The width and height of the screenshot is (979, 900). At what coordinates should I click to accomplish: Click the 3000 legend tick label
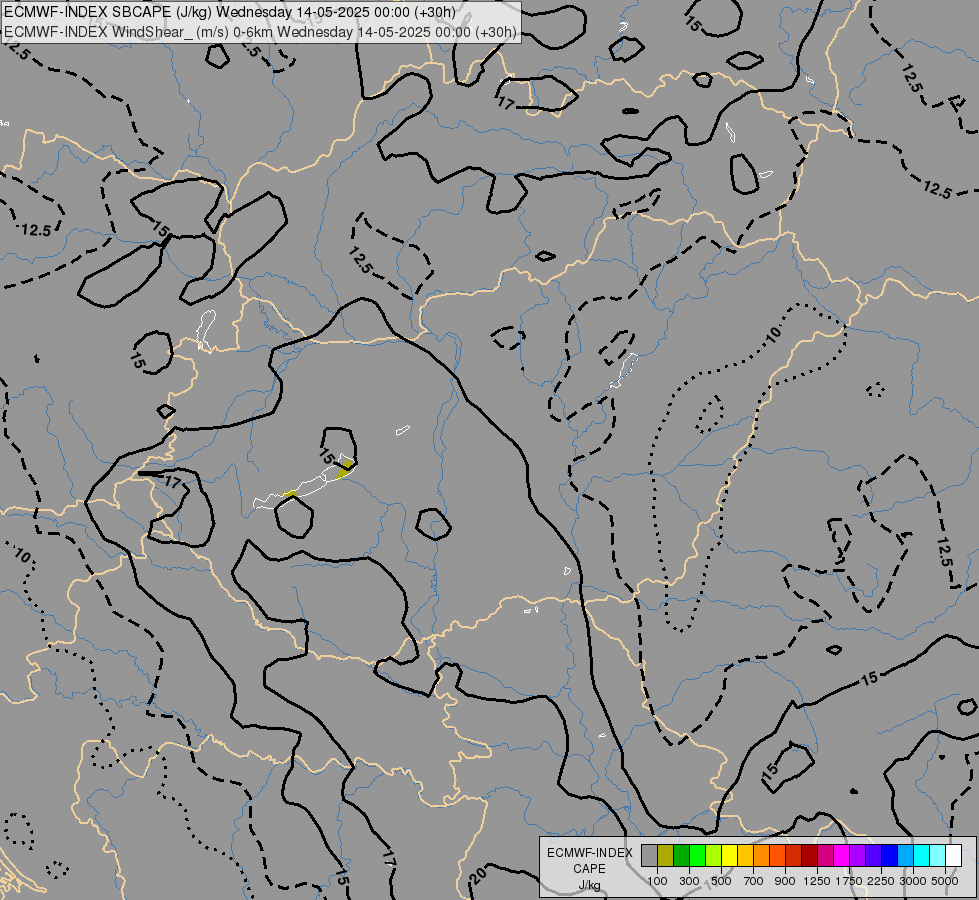pyautogui.click(x=913, y=881)
